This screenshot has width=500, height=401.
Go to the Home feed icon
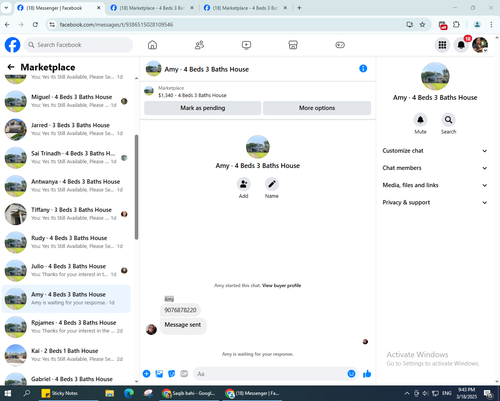(152, 45)
